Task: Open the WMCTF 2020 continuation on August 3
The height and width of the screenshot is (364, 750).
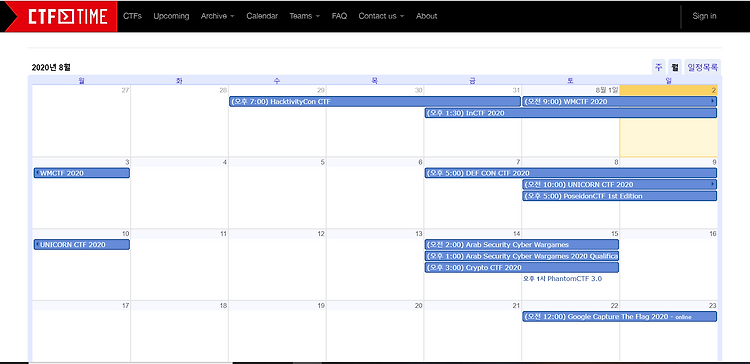Action: 82,173
